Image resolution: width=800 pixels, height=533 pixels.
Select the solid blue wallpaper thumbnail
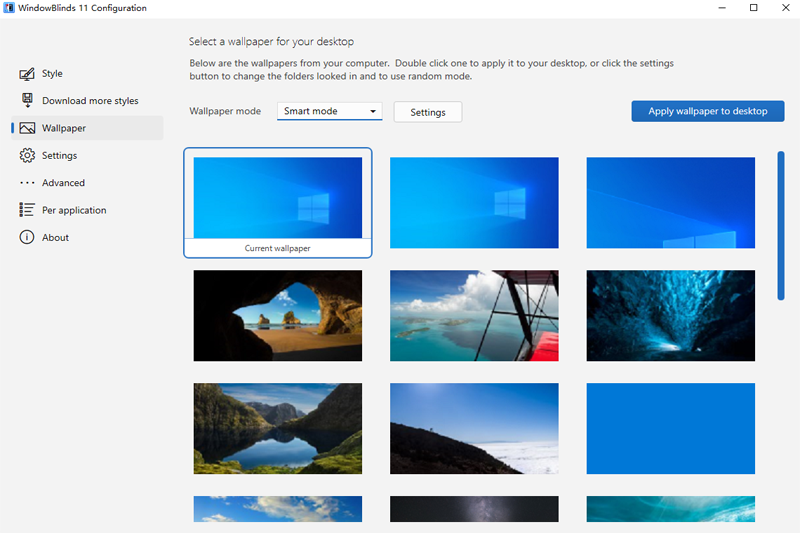tap(670, 428)
